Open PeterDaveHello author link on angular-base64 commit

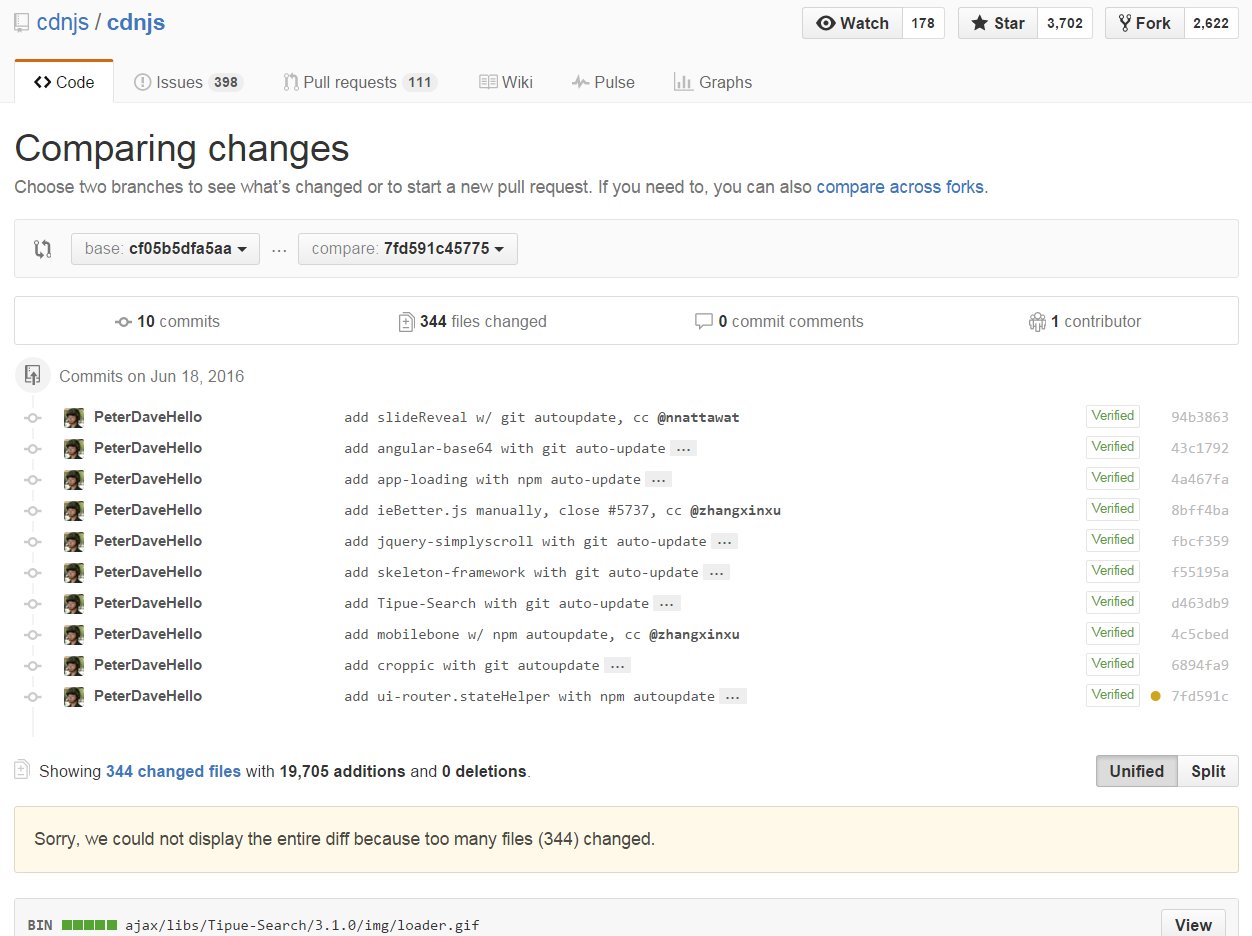[148, 448]
